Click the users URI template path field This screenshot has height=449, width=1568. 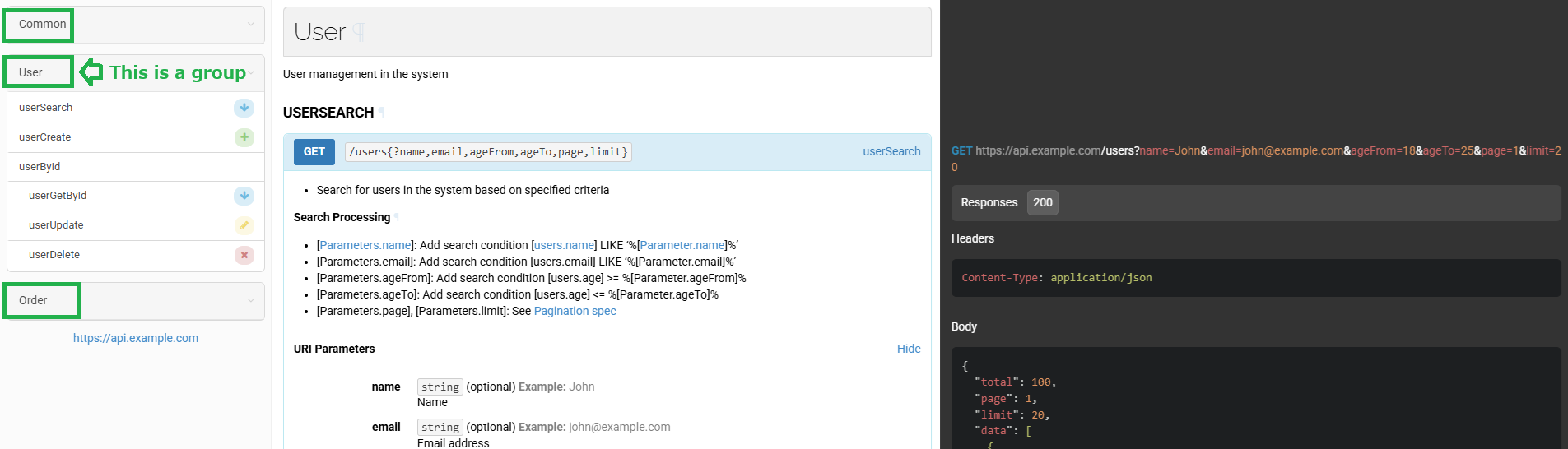[488, 152]
